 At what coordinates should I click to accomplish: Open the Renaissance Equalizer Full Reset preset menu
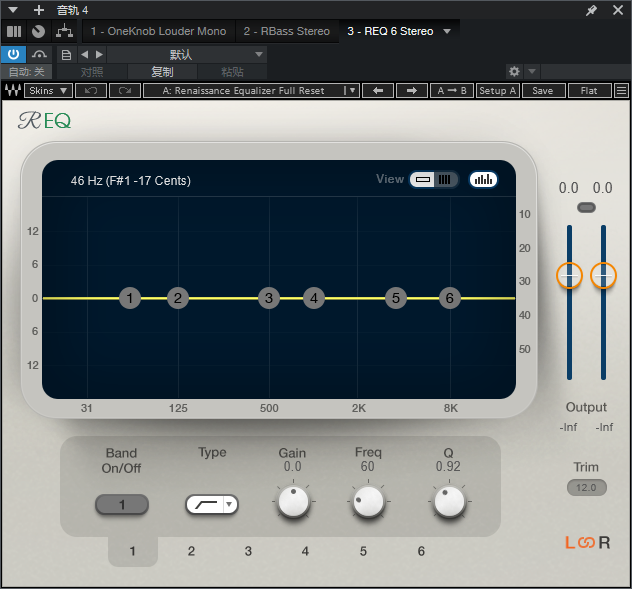click(x=251, y=90)
